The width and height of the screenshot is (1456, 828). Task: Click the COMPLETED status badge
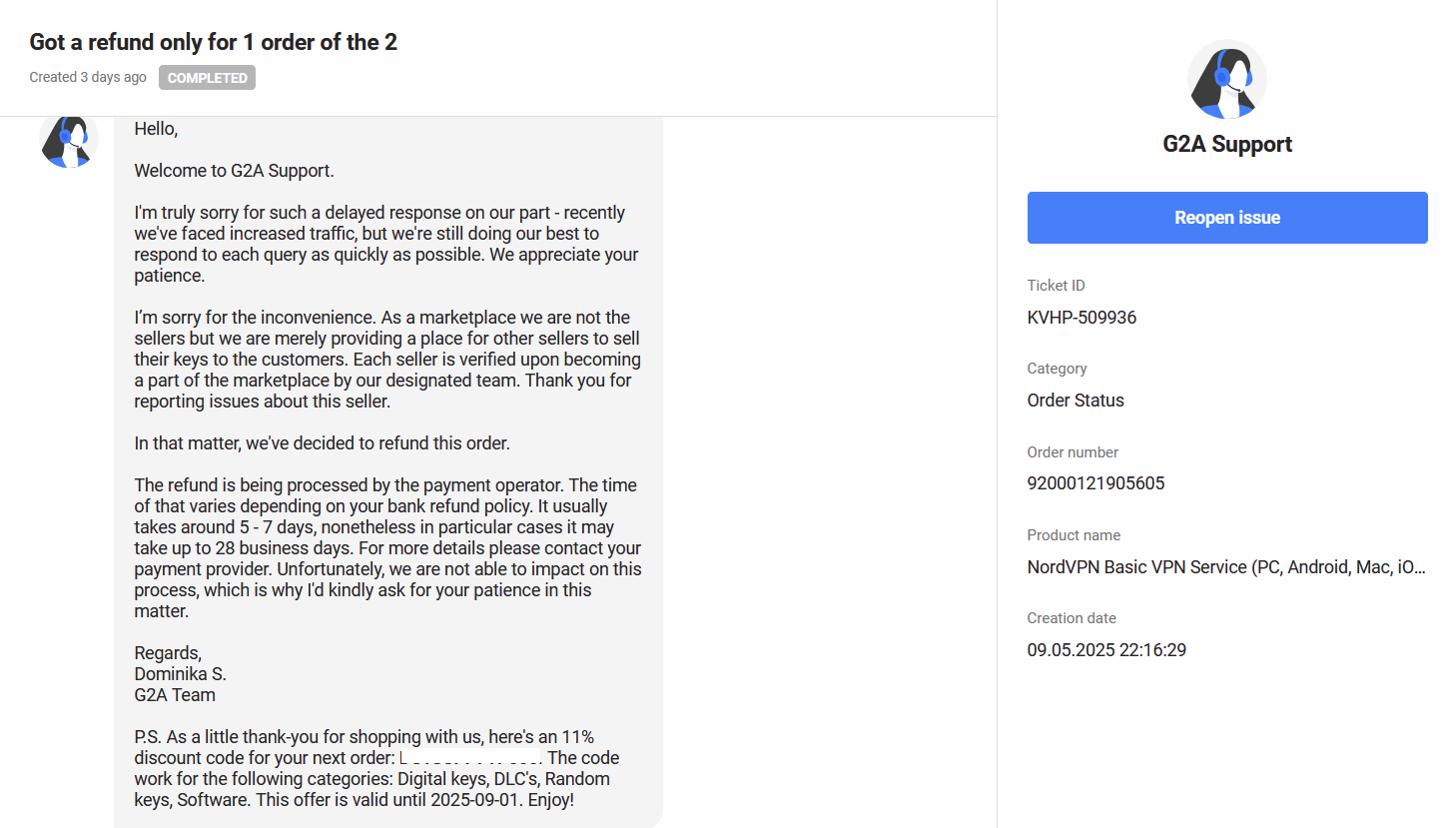point(207,78)
